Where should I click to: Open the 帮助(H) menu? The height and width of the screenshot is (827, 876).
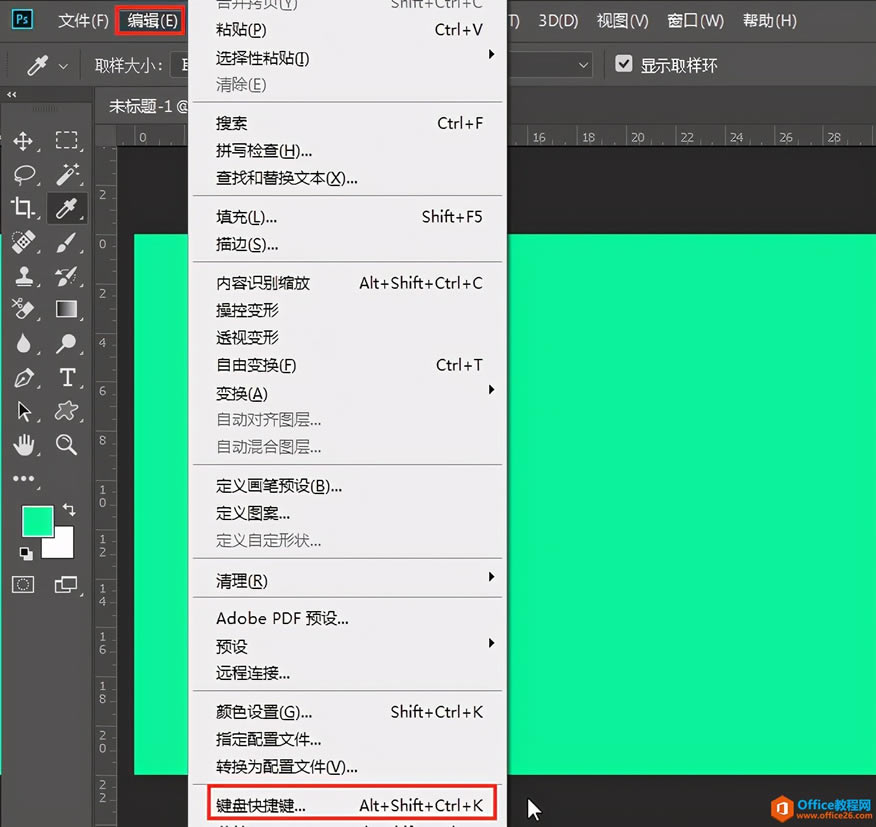[769, 21]
